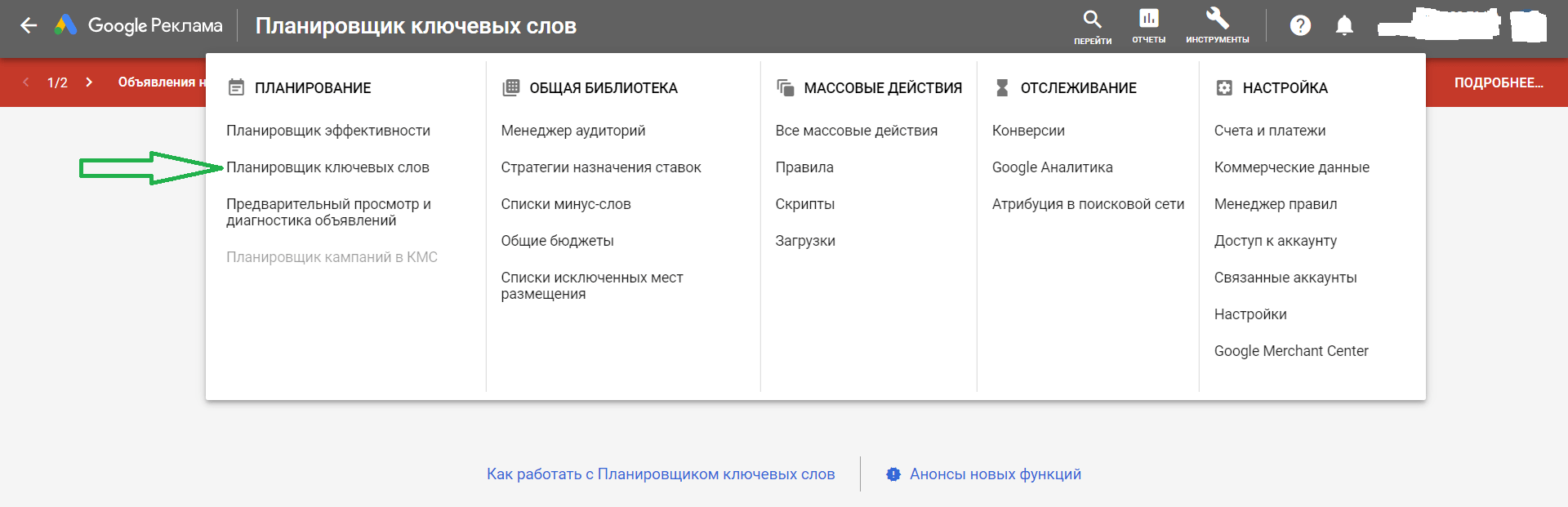
Task: Click the Инструменты wrench icon
Action: pyautogui.click(x=1217, y=18)
